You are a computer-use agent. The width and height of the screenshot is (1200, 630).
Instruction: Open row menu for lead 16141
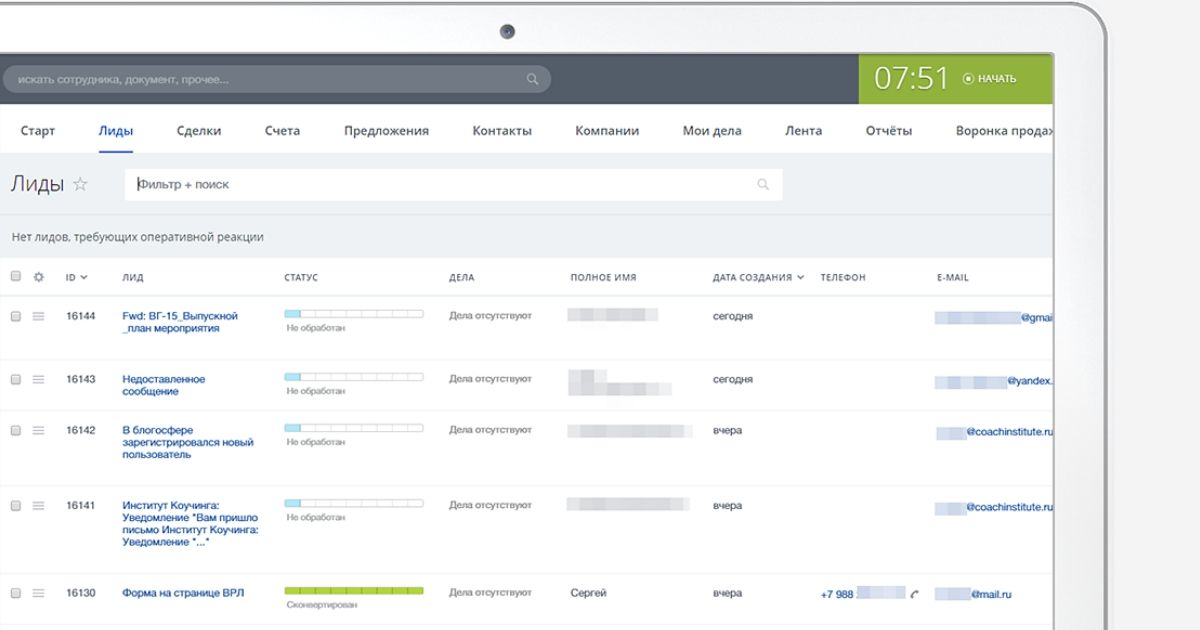tap(39, 506)
